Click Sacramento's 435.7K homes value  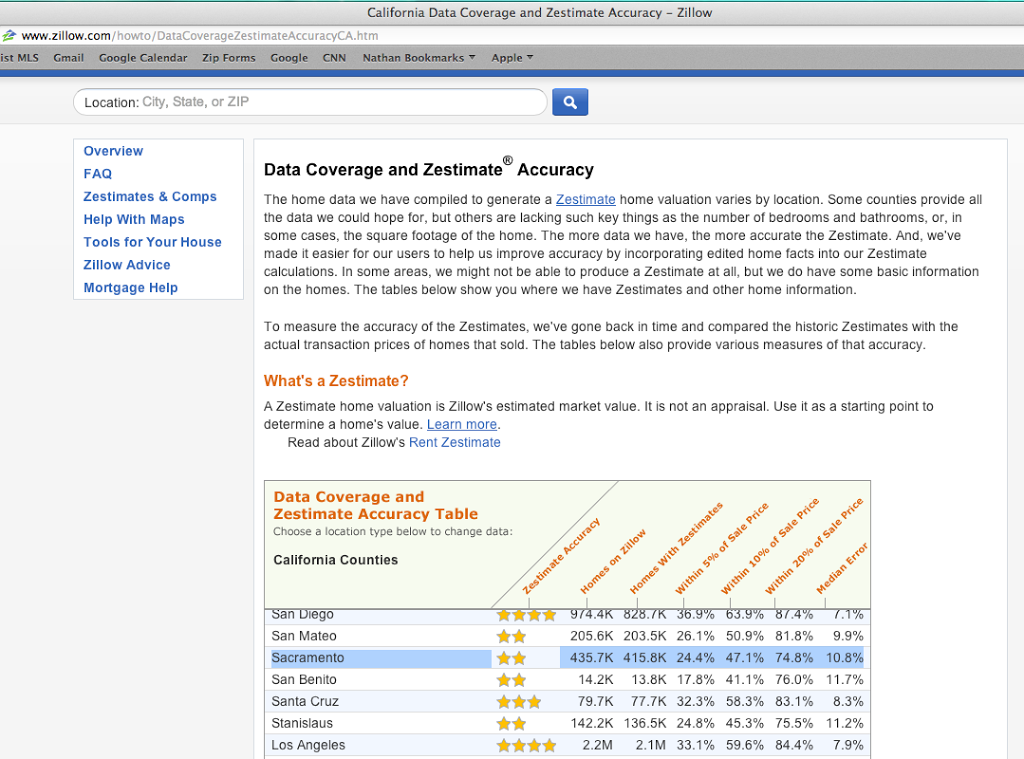[x=592, y=658]
